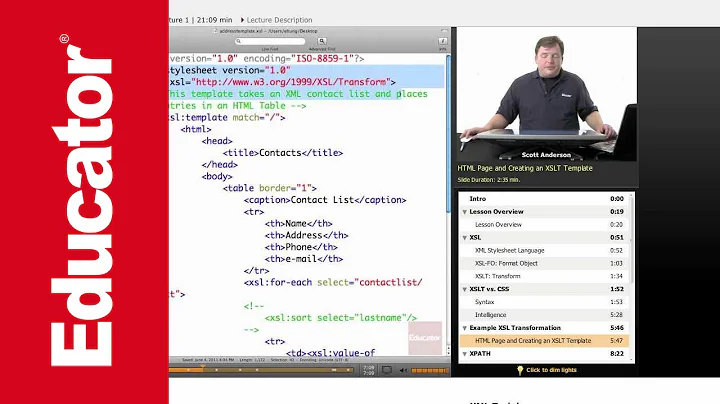Click the th 'e-mail' code line
Screen dimensions: 720x404
(x=304, y=259)
